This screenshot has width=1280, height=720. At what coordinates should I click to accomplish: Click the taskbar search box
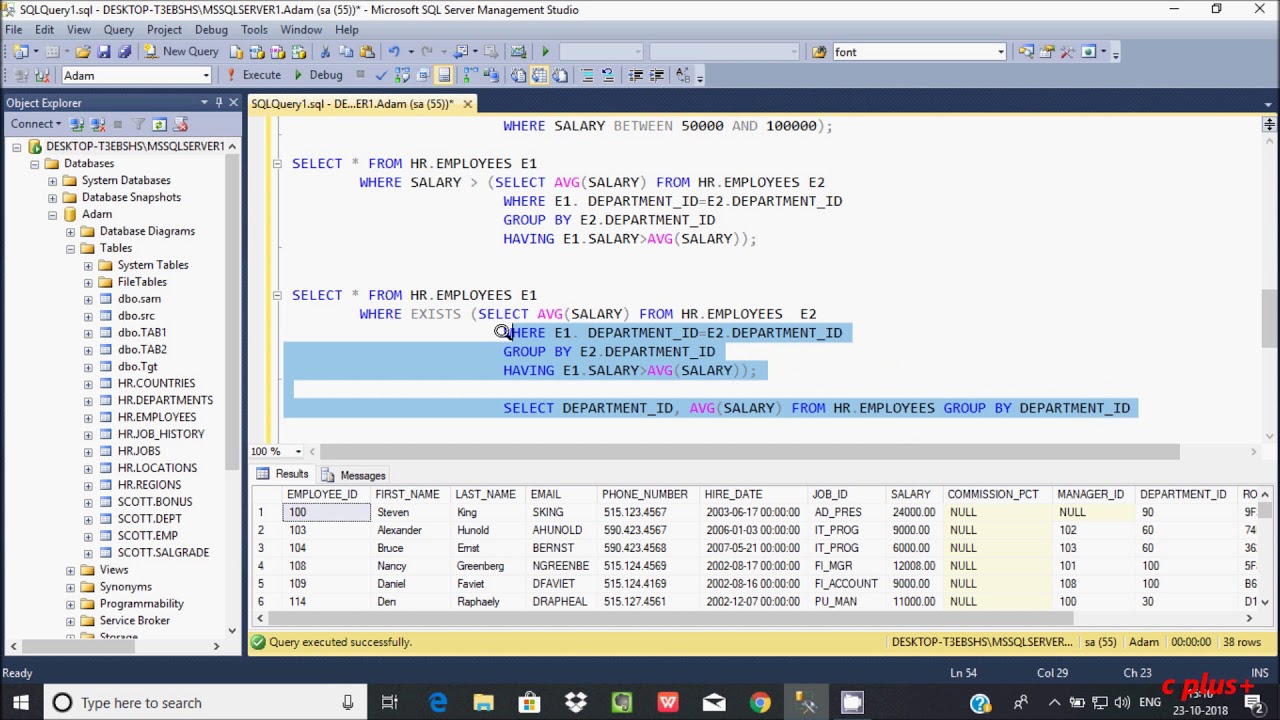204,703
